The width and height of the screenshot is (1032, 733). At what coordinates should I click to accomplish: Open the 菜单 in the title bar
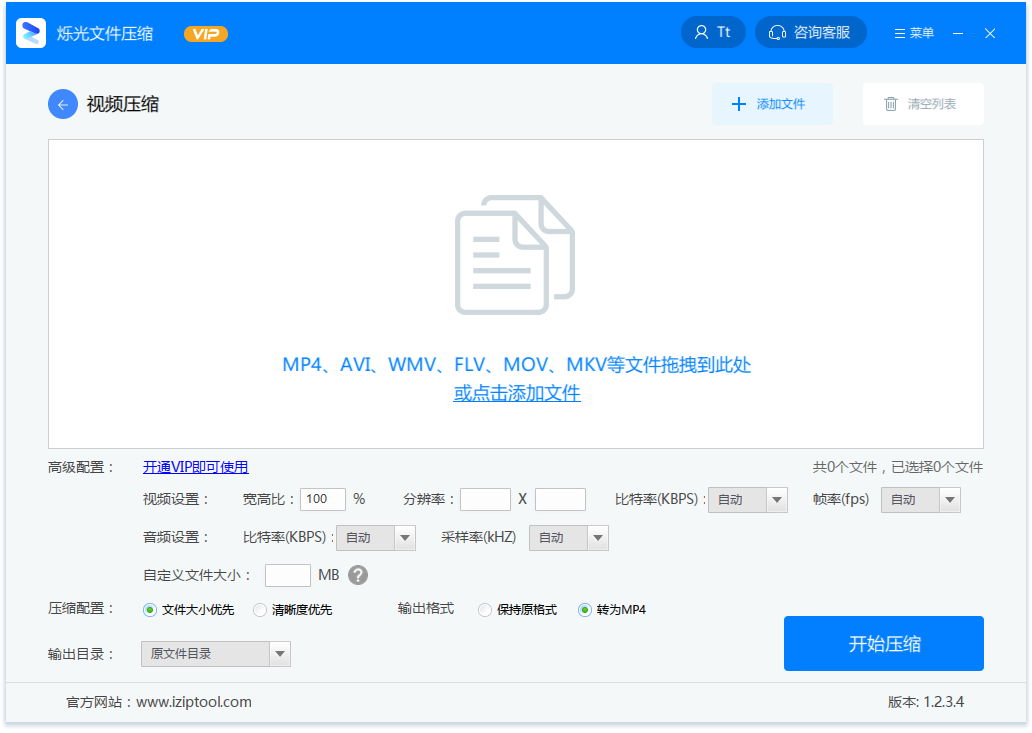(x=912, y=31)
